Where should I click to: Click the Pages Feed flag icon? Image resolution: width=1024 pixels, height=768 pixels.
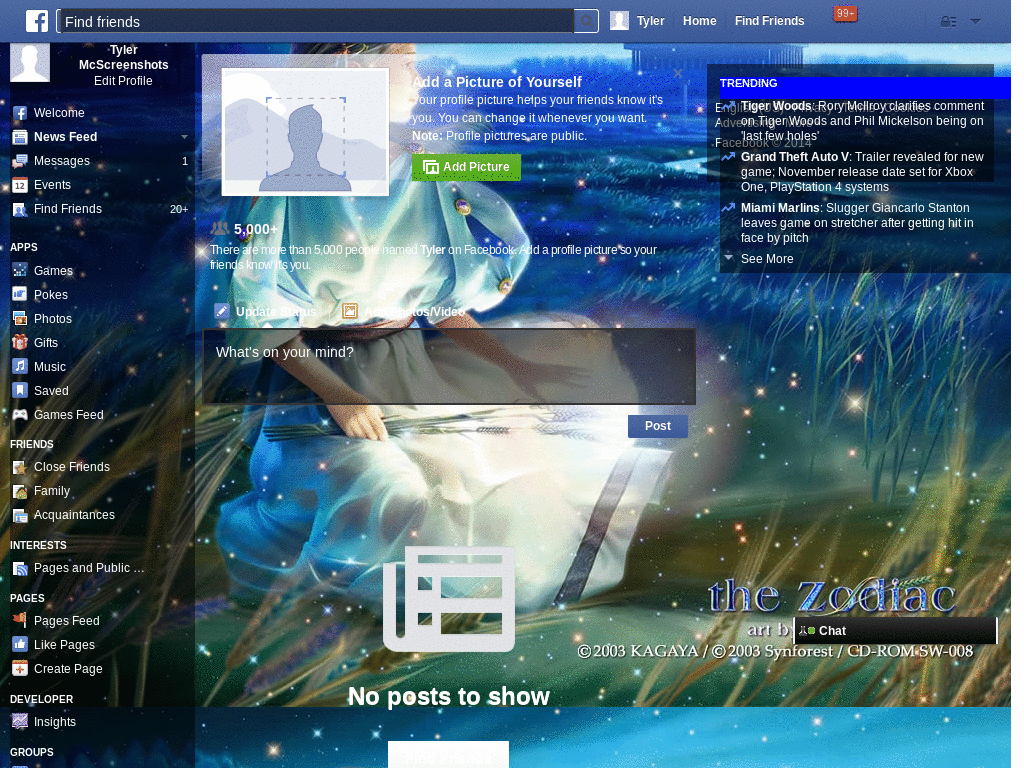(x=20, y=620)
